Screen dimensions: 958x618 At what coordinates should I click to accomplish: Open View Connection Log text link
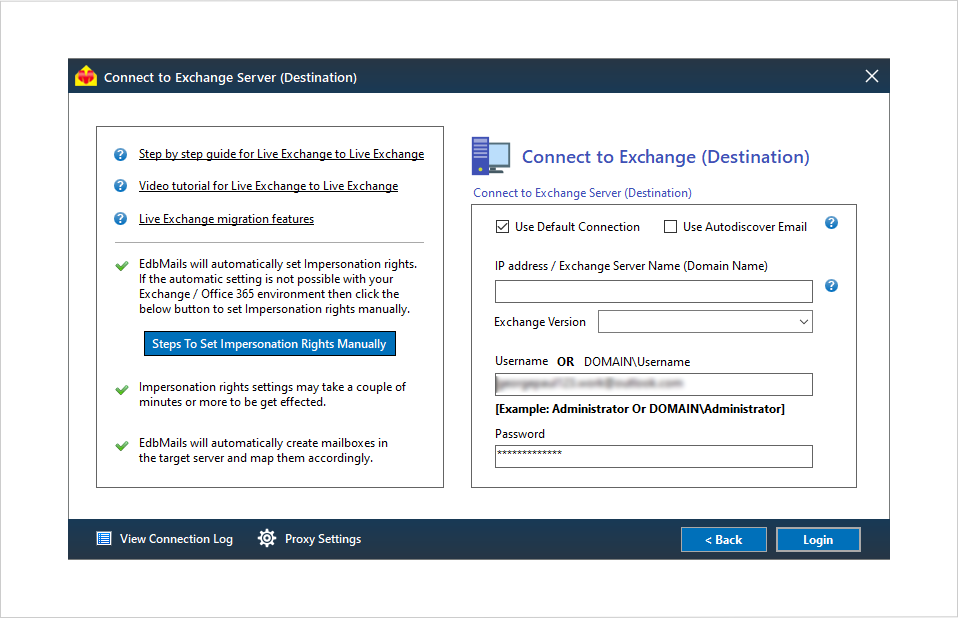tap(176, 539)
